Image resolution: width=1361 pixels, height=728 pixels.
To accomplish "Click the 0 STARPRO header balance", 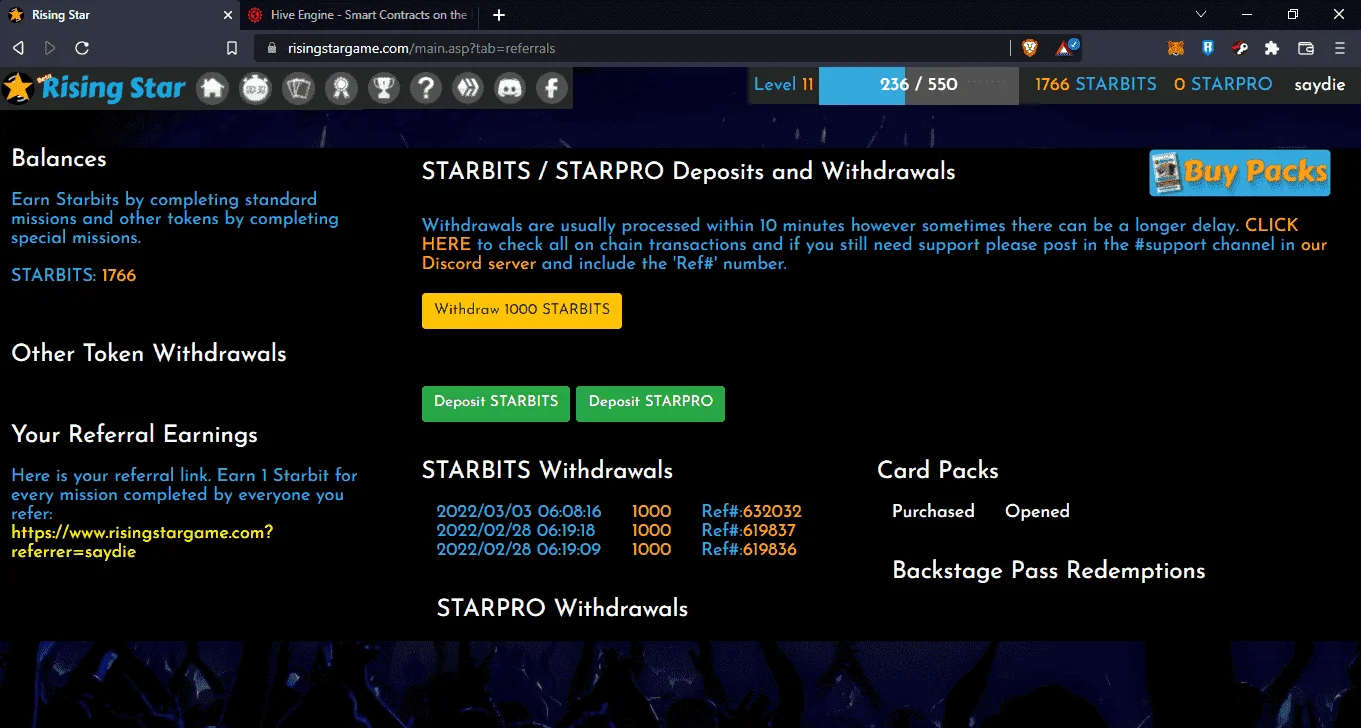I will [x=1223, y=85].
